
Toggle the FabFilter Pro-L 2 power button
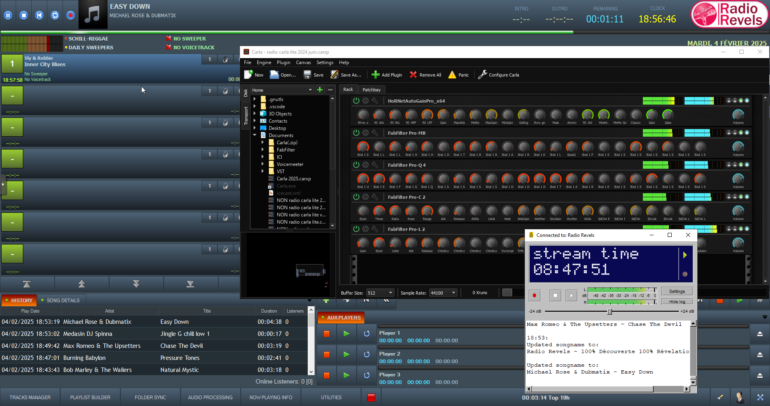[x=356, y=229]
